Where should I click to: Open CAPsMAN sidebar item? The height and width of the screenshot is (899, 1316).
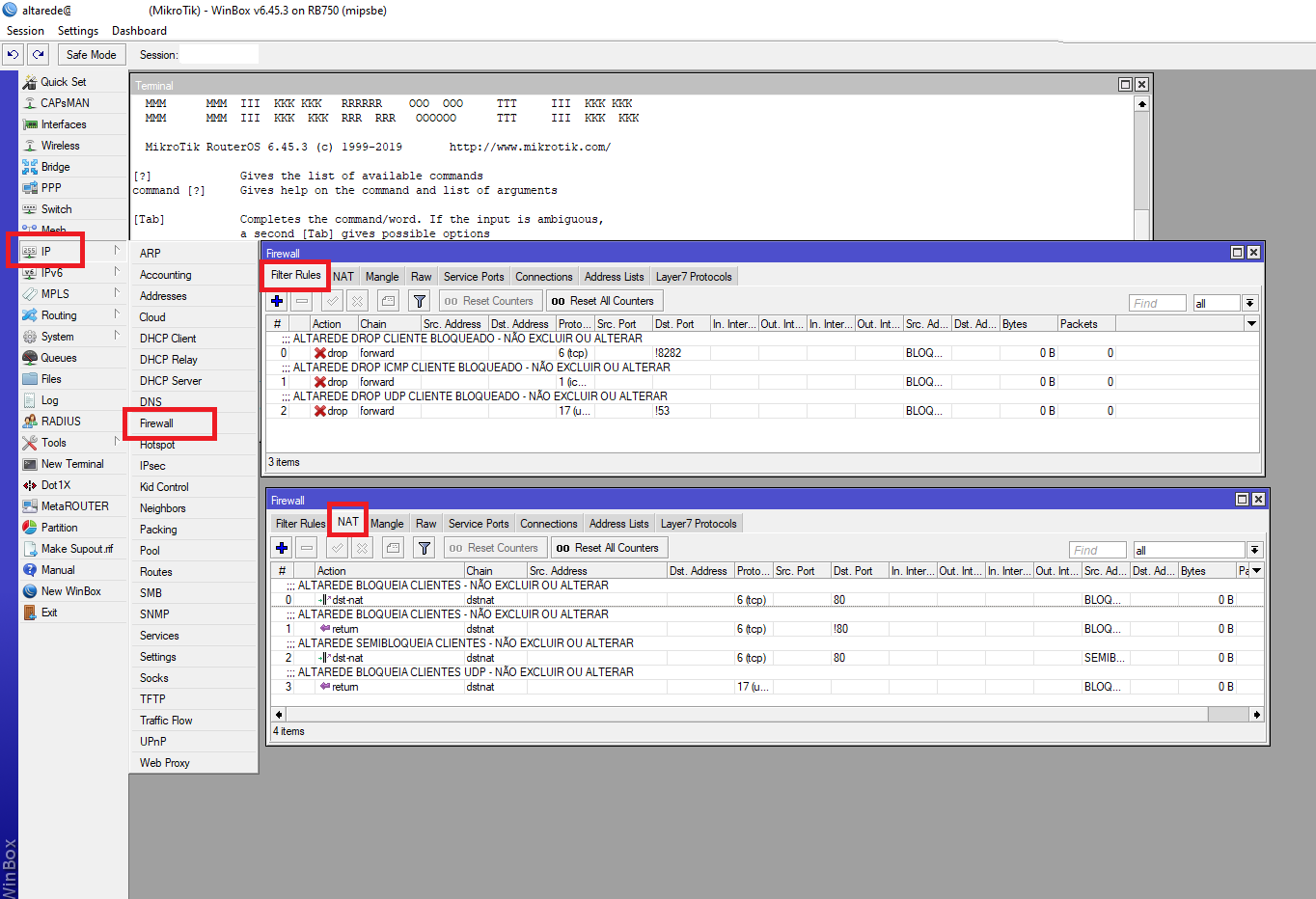coord(65,103)
